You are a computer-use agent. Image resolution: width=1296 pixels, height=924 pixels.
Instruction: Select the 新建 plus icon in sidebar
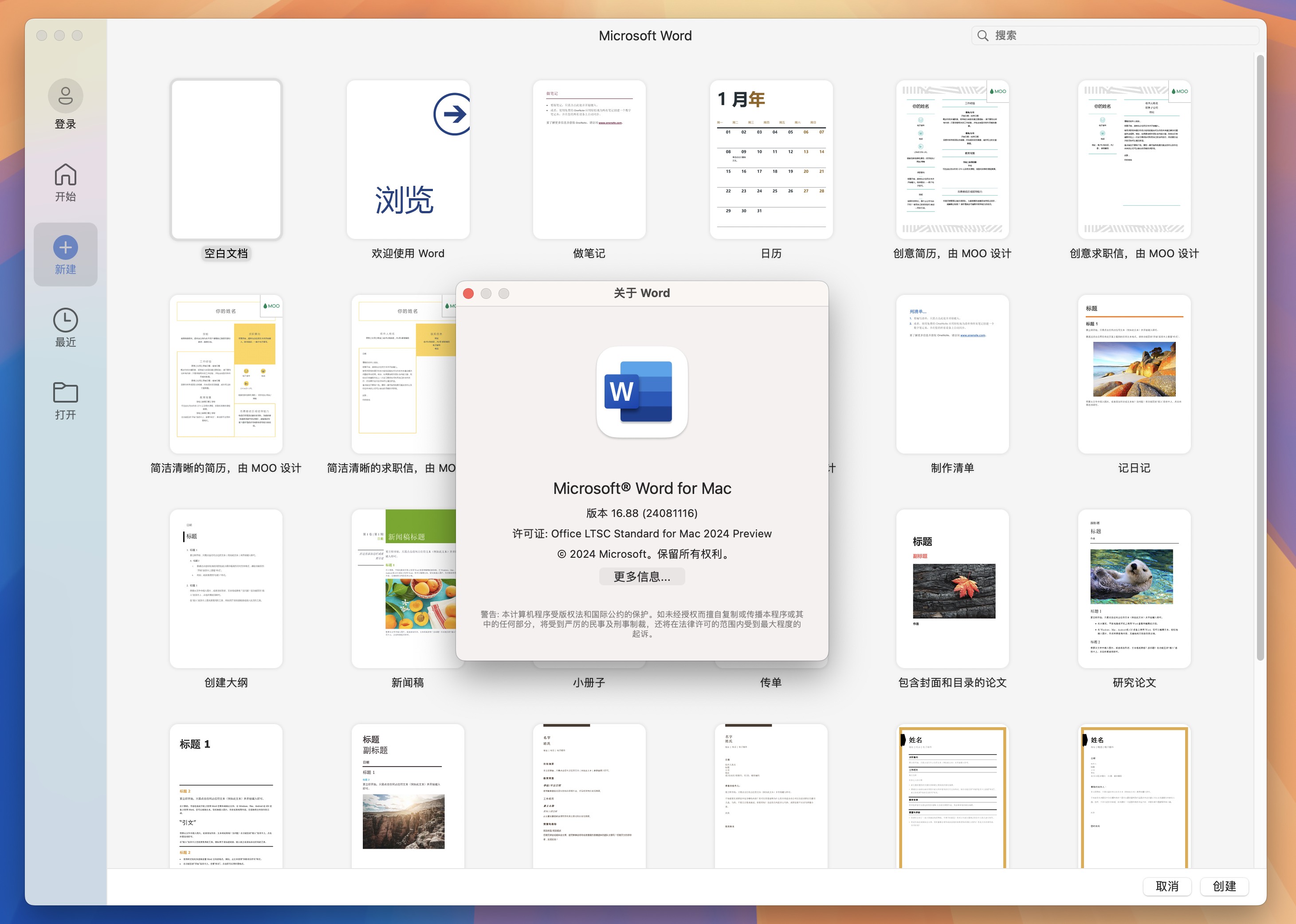pyautogui.click(x=66, y=247)
